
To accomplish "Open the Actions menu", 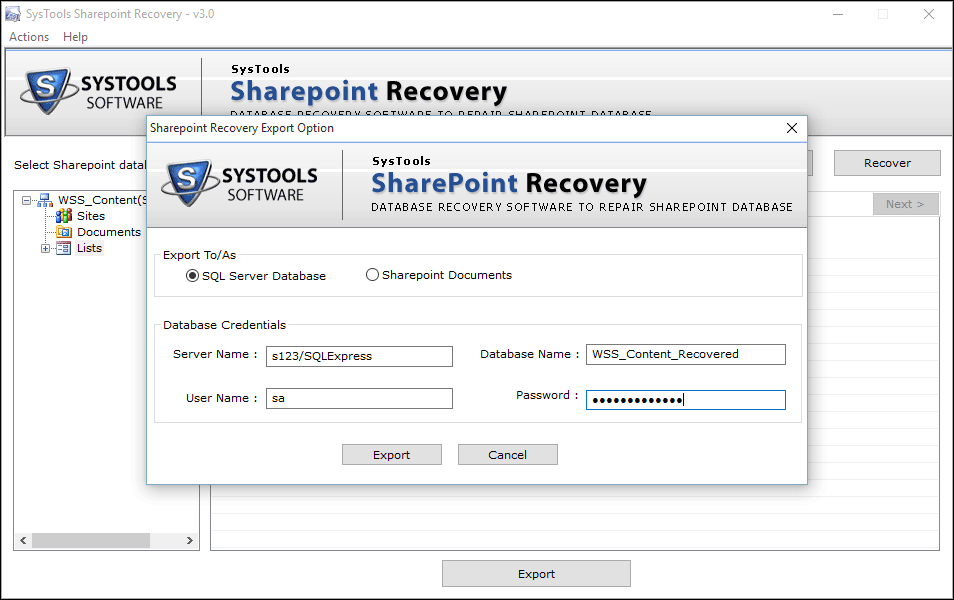I will pyautogui.click(x=29, y=37).
